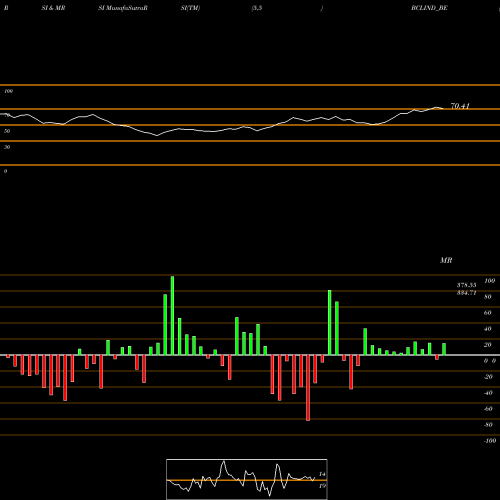Click the 40 label on MR axis
The image size is (500, 500).
pos(488,329)
